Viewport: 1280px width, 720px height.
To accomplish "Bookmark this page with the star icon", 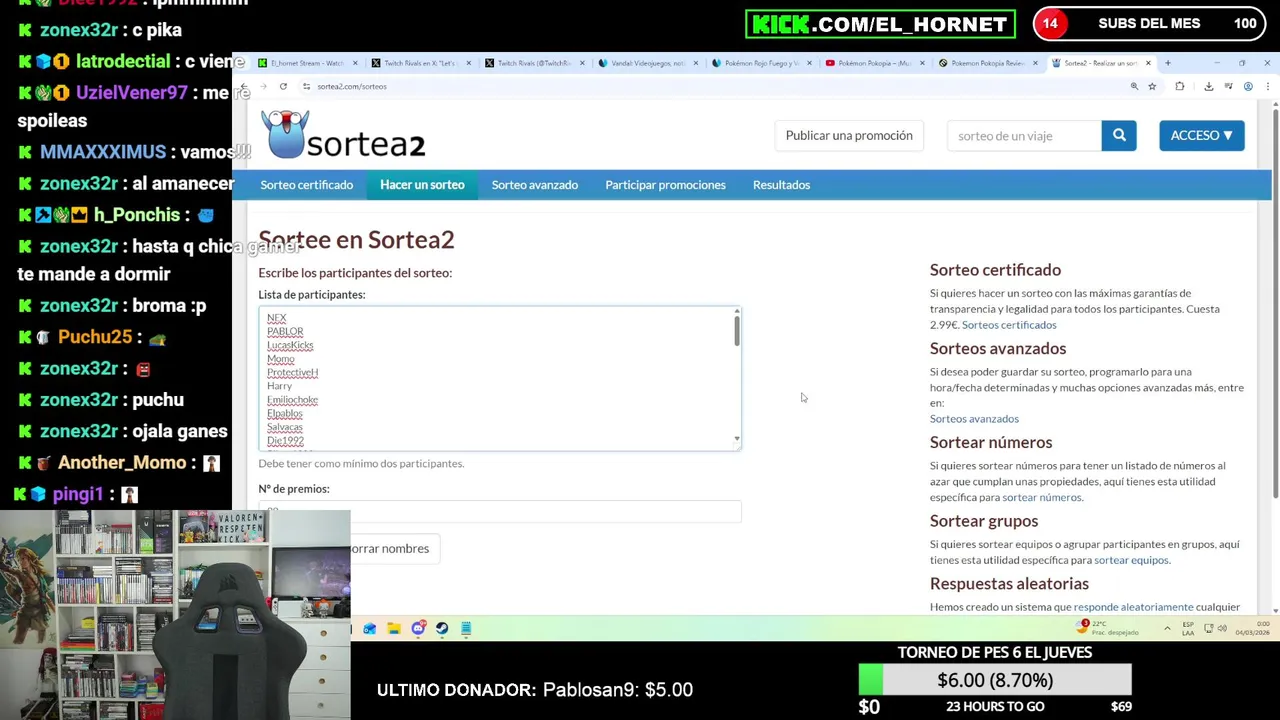I will click(1152, 86).
